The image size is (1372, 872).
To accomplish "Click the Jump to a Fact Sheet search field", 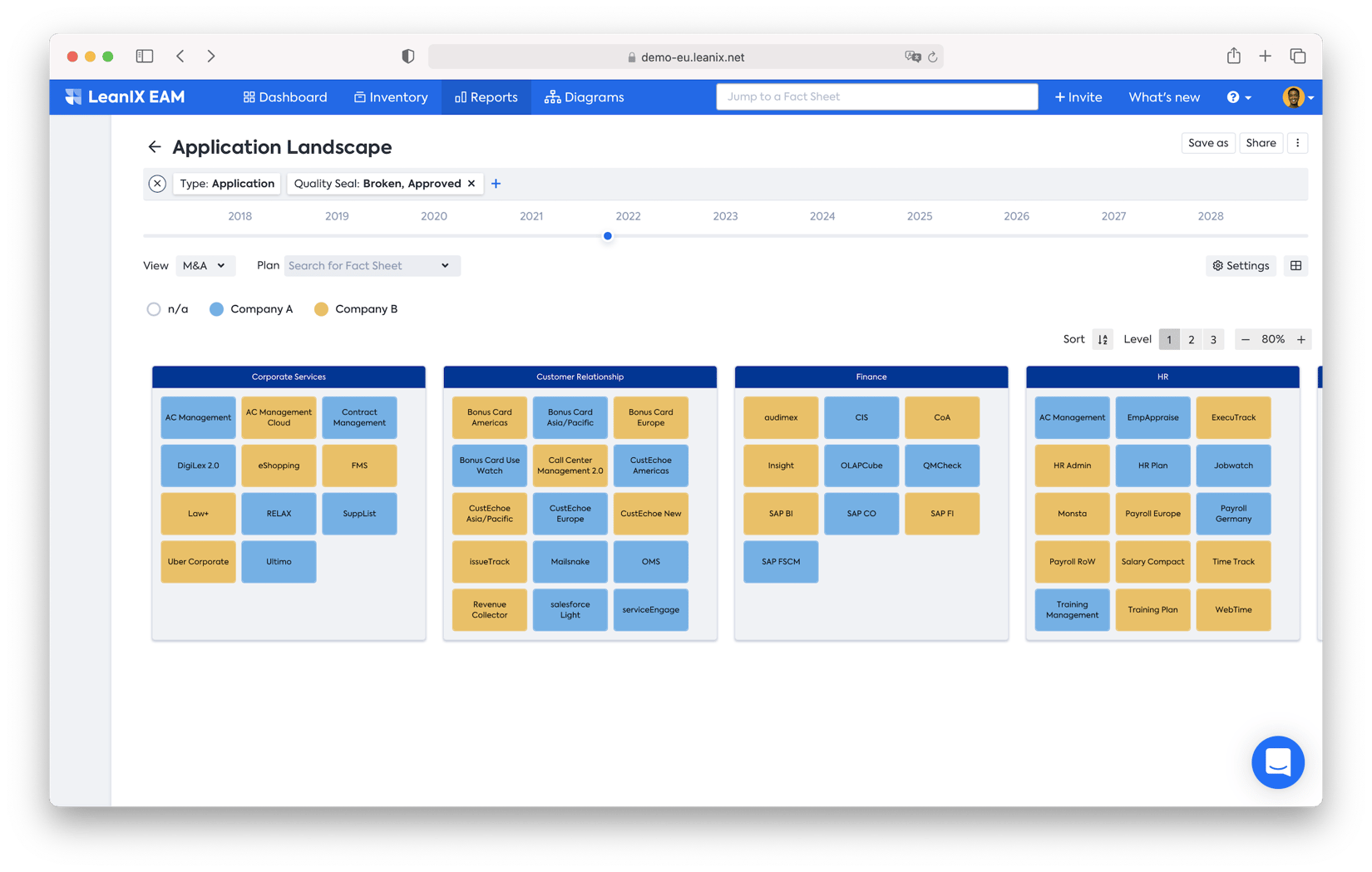I will [x=876, y=96].
